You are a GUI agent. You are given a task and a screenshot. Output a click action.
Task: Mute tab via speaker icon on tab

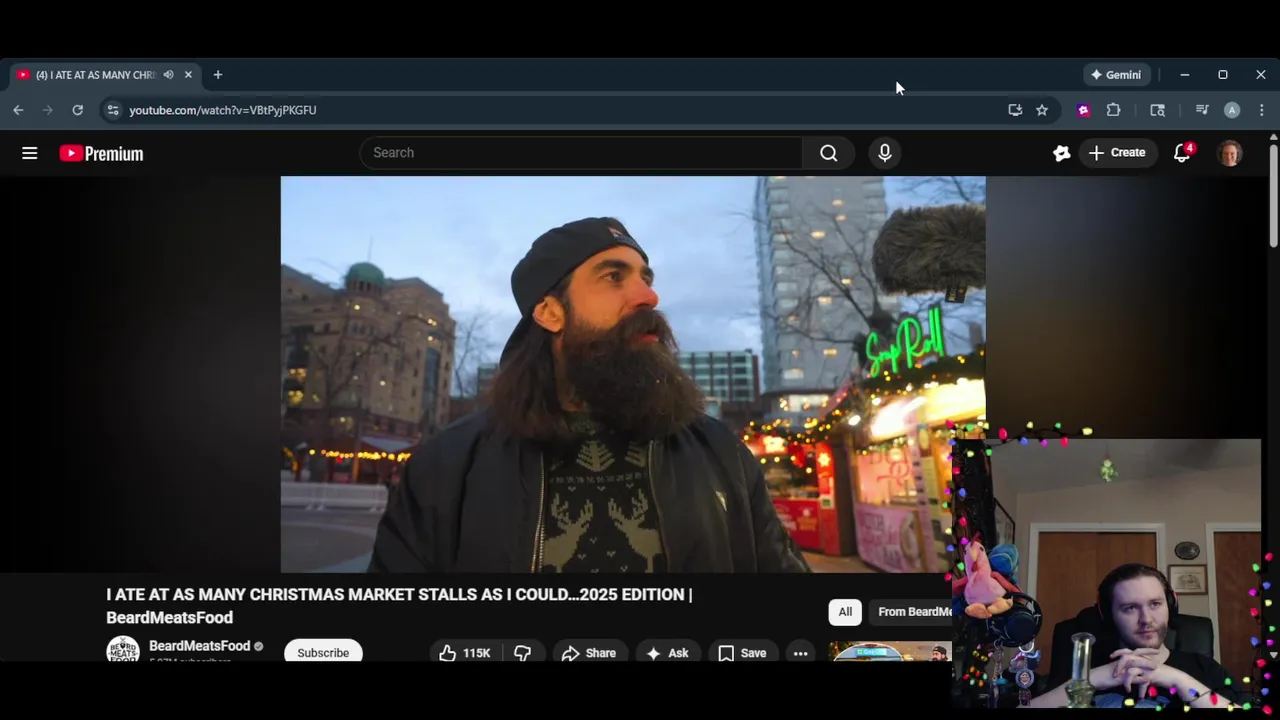[168, 75]
